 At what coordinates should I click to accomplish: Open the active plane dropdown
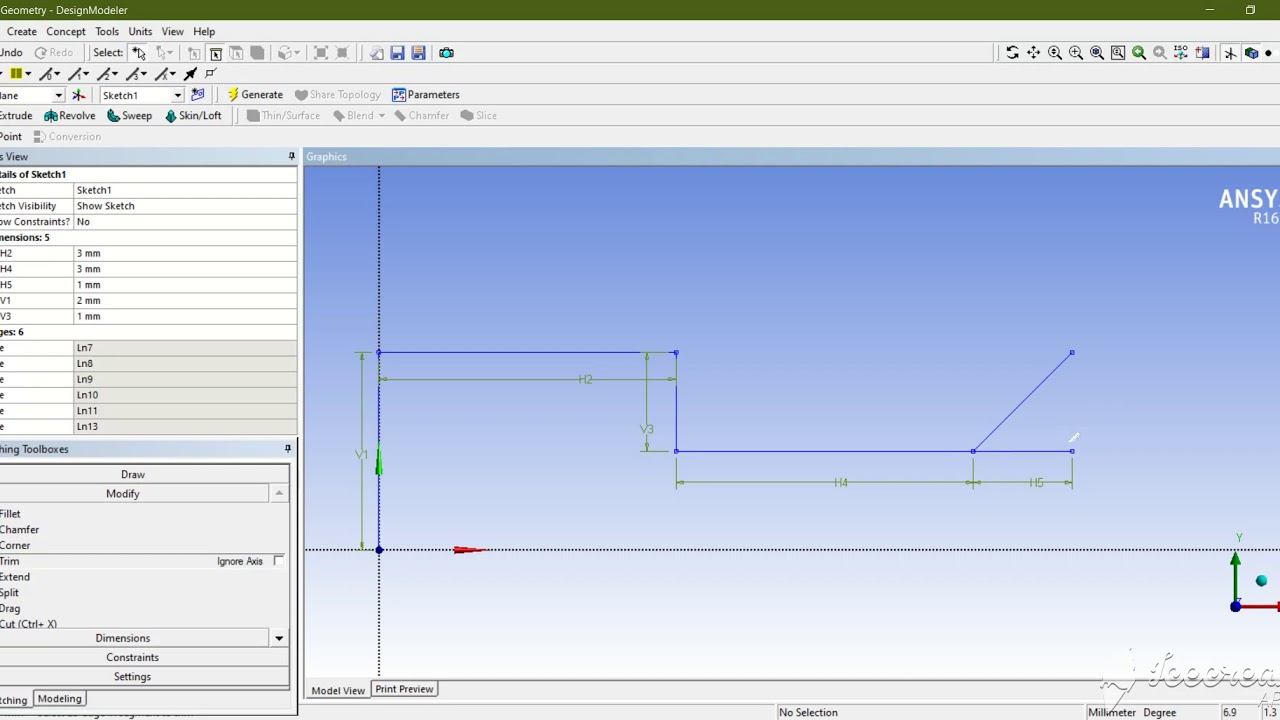click(59, 95)
